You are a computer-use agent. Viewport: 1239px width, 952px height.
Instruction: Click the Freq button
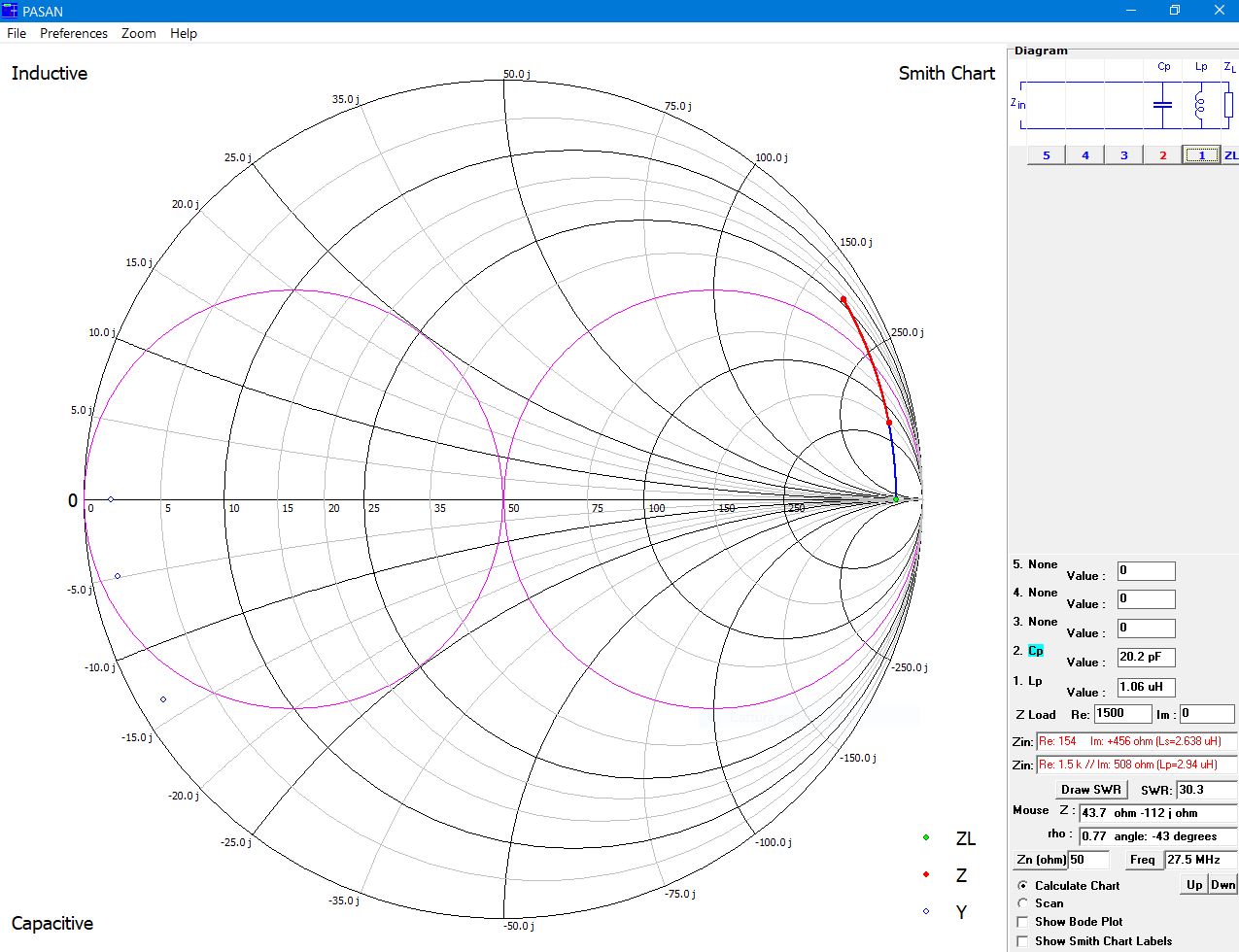point(1143,860)
